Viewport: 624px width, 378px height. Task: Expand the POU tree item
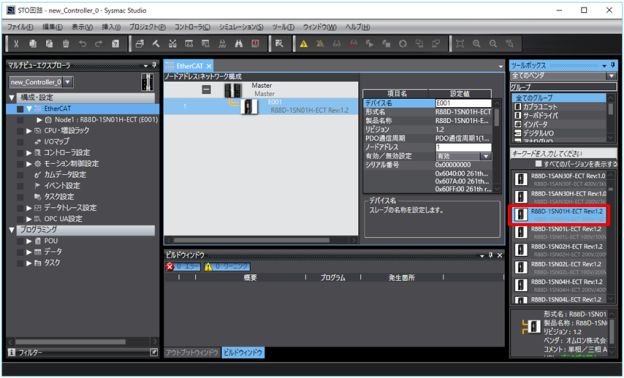pos(29,241)
